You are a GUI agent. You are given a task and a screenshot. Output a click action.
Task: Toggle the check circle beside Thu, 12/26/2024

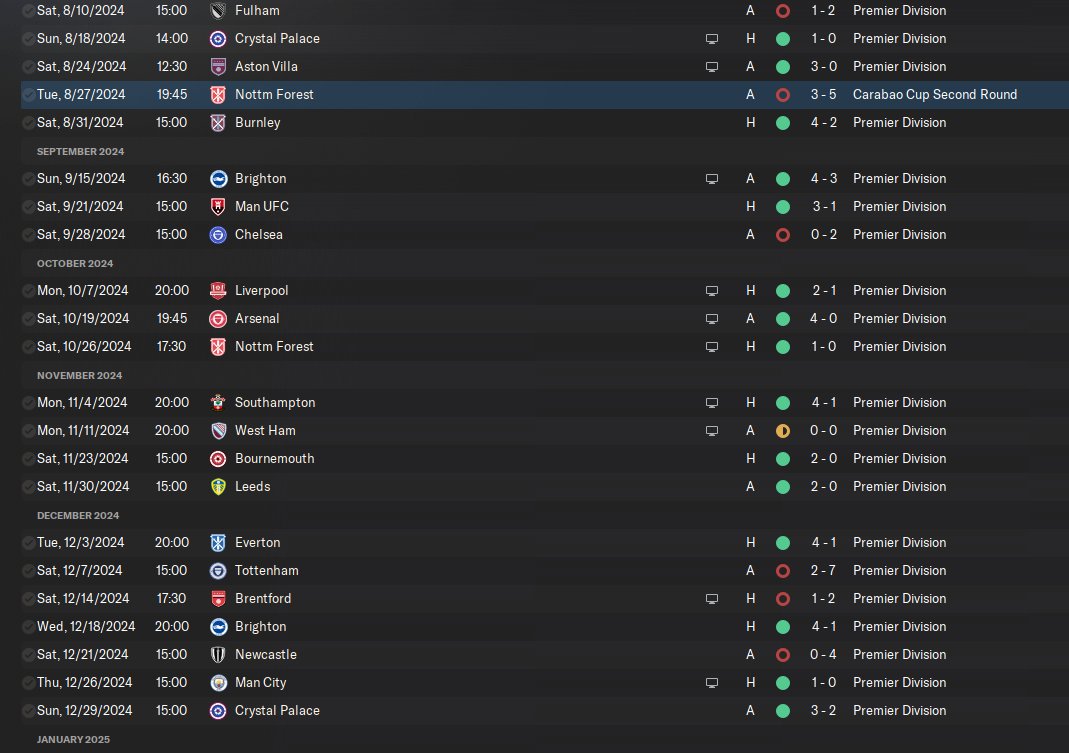(28, 683)
